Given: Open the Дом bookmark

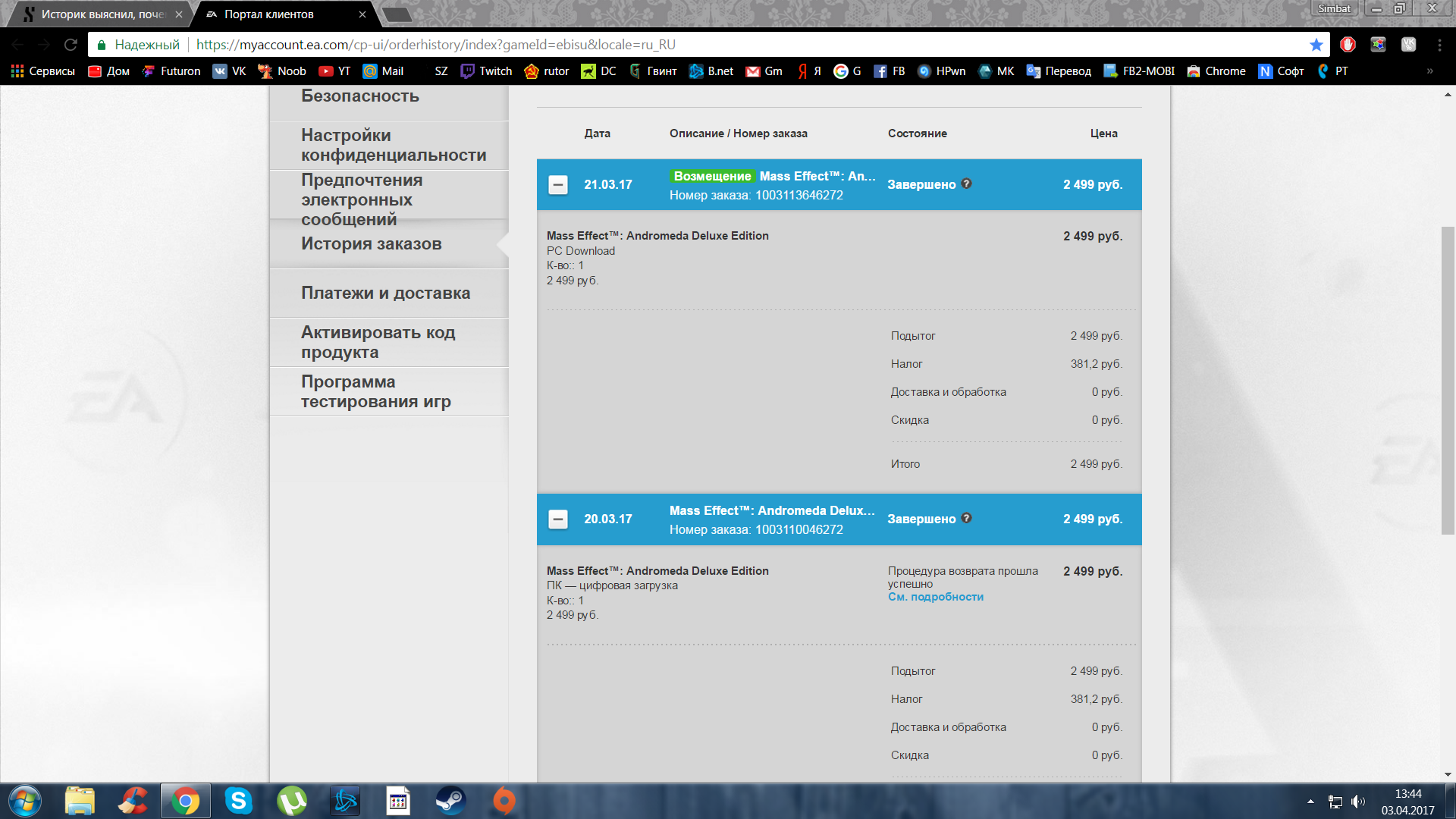Looking at the screenshot, I should (109, 71).
